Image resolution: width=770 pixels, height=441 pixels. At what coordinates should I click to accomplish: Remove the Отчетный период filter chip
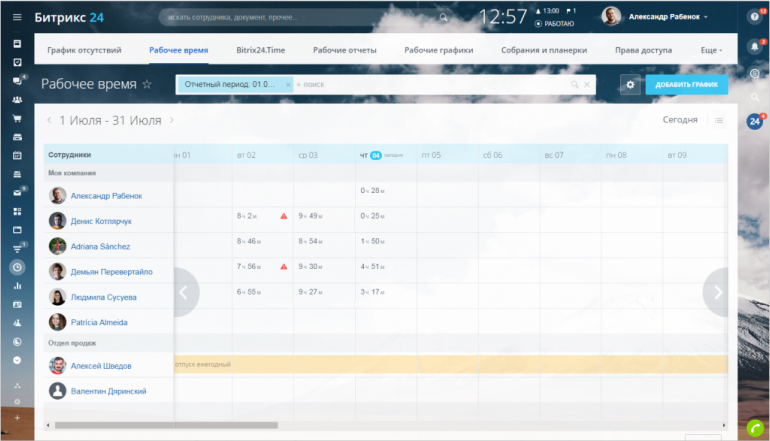click(288, 85)
